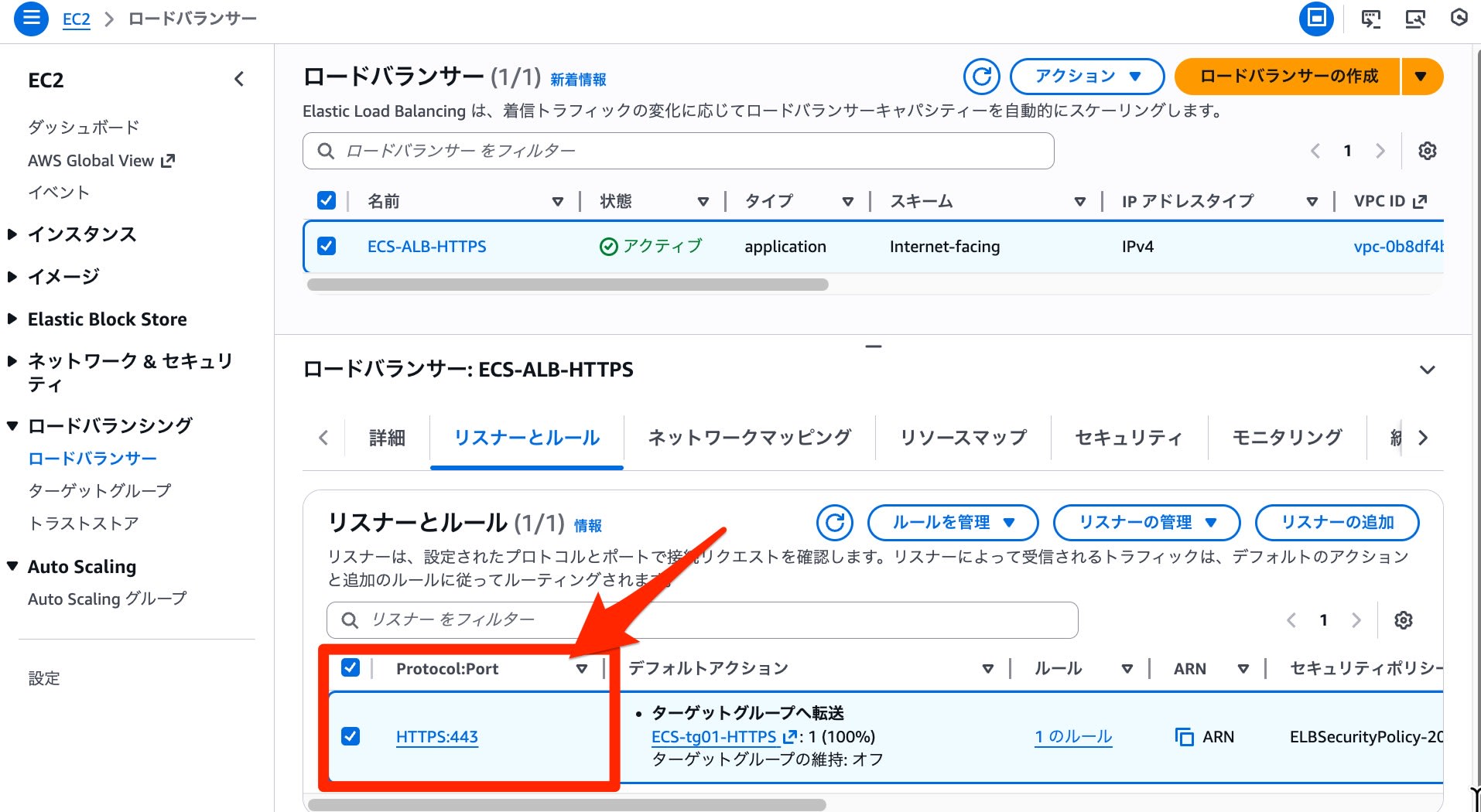Open the ECS-tg01-HTTPS target group link

[x=713, y=737]
